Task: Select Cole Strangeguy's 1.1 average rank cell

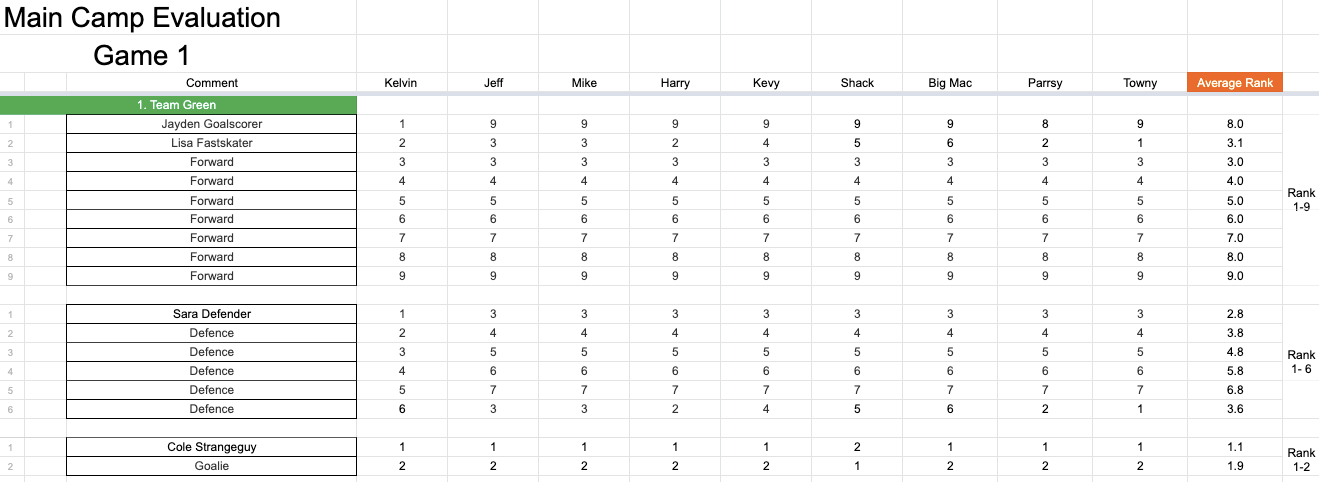Action: tap(1234, 447)
